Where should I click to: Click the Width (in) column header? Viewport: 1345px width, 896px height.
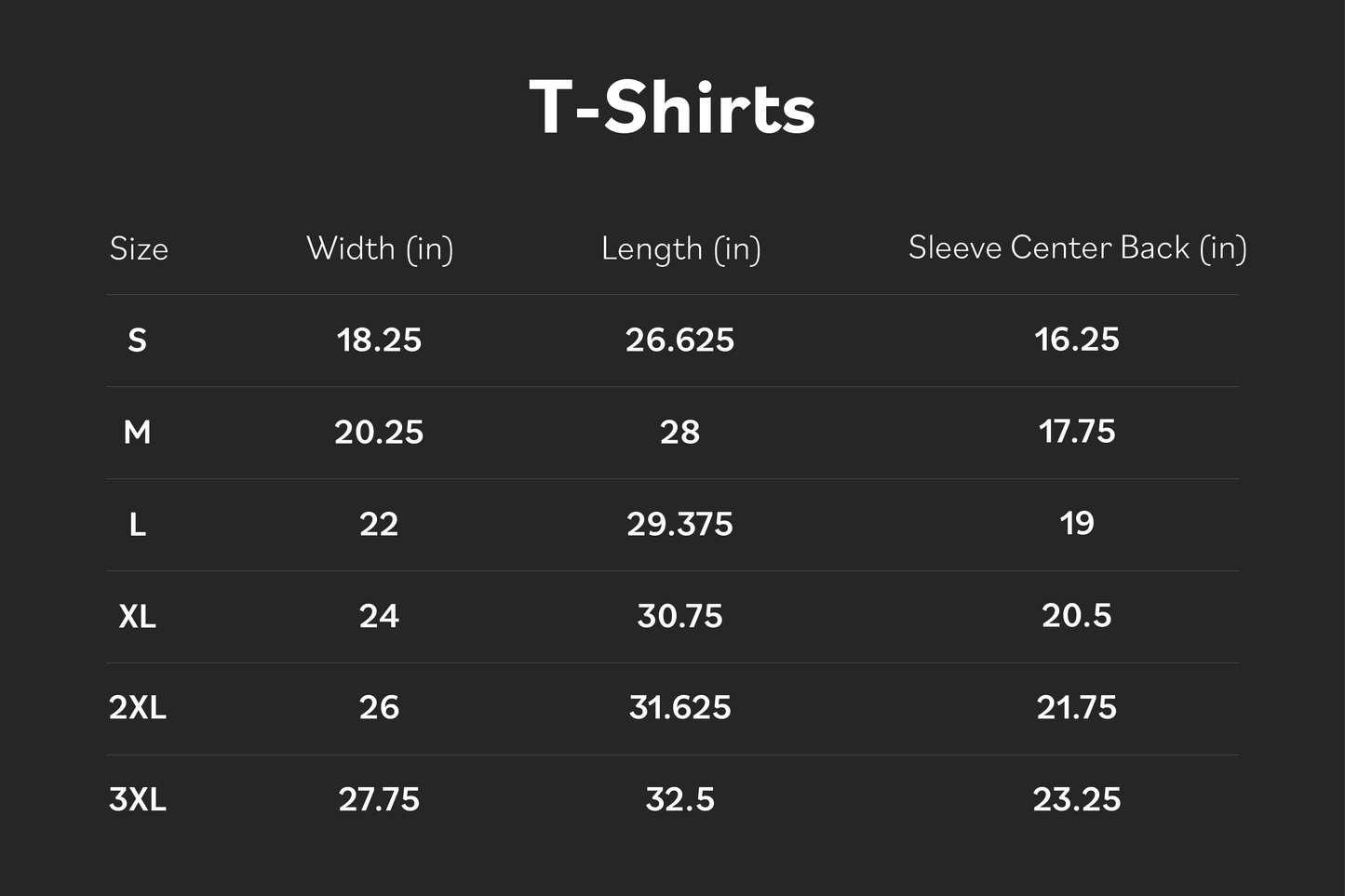[x=380, y=248]
